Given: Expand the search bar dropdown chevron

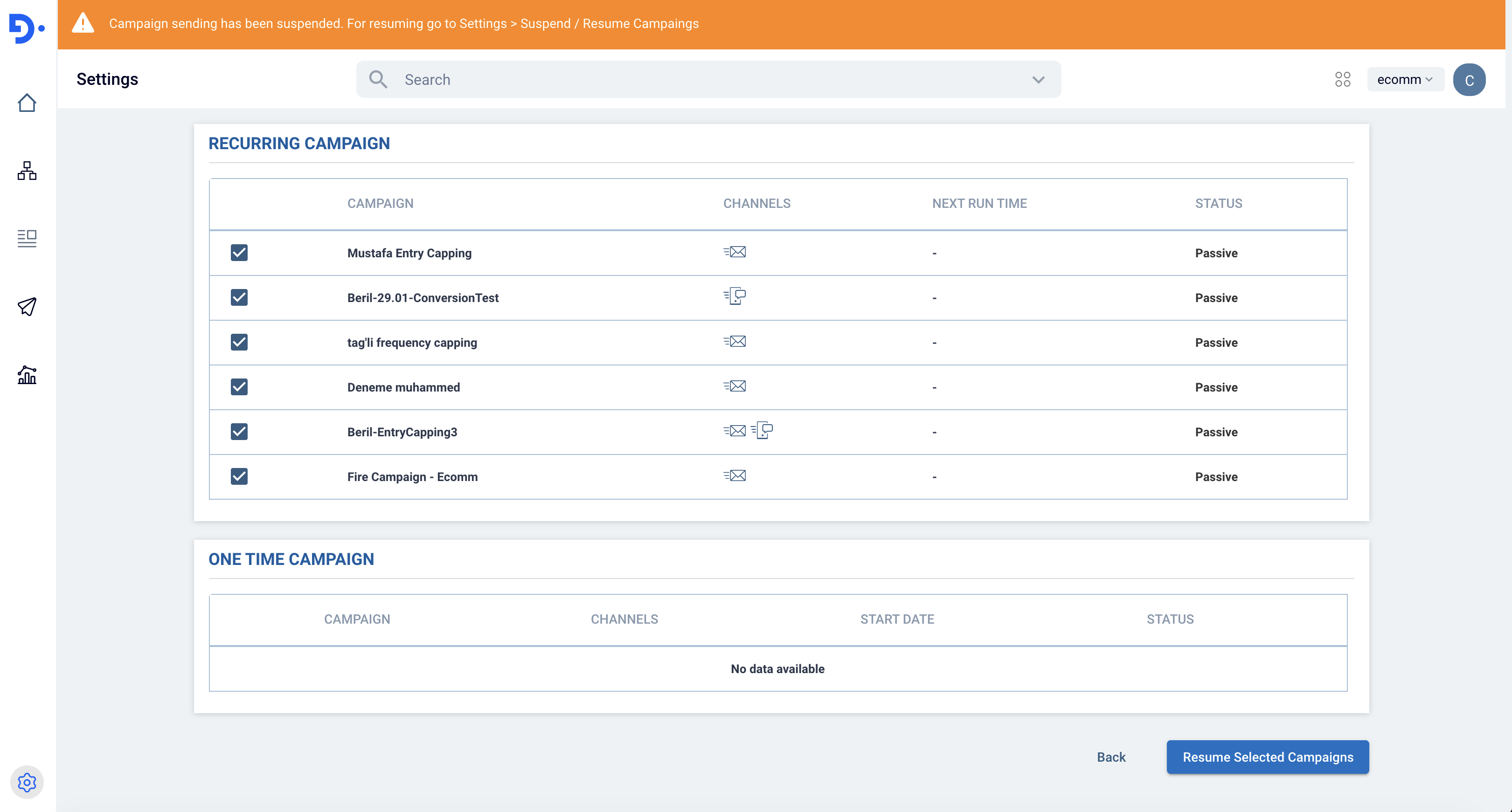Looking at the screenshot, I should 1038,80.
